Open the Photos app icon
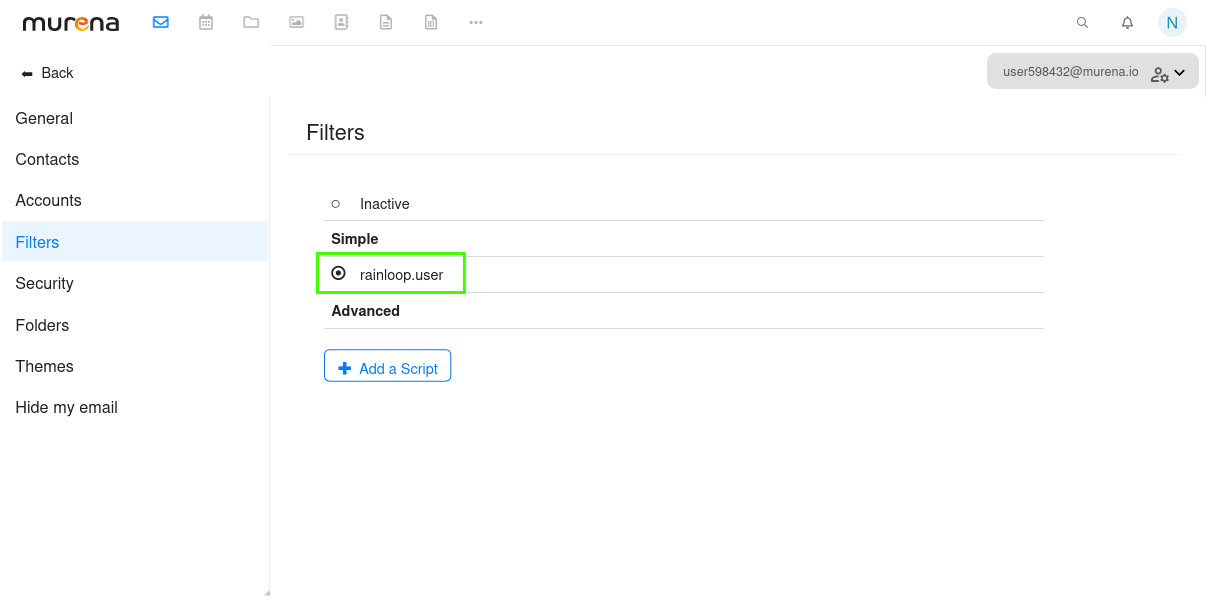This screenshot has height=603, width=1206. (x=296, y=21)
